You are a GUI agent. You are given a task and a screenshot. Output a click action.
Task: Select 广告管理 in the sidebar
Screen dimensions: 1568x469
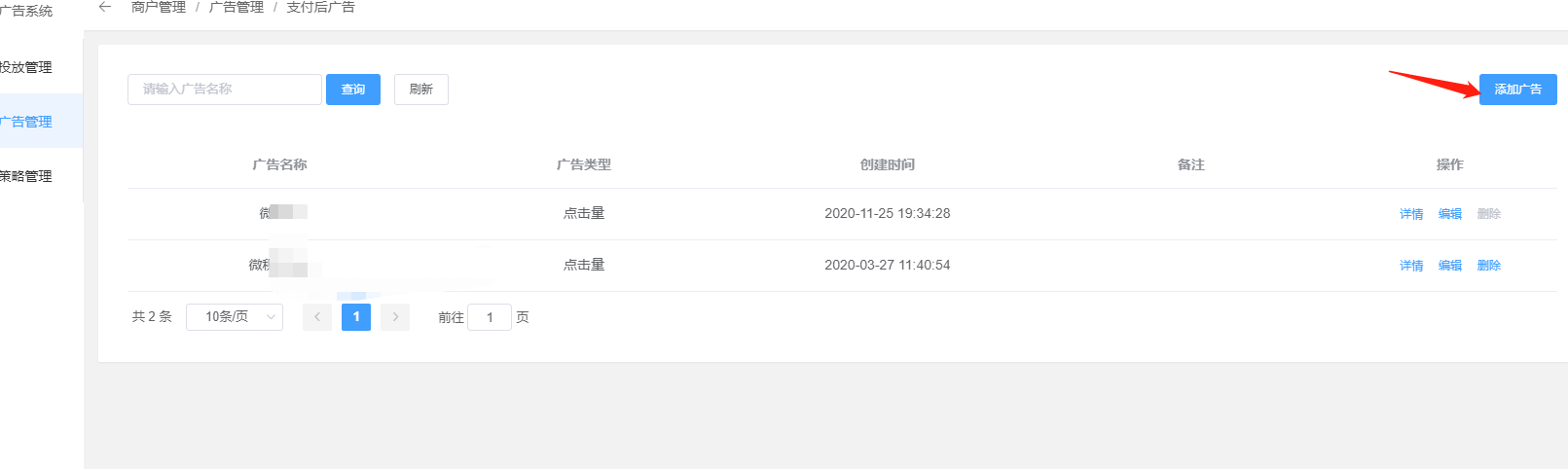coord(27,122)
